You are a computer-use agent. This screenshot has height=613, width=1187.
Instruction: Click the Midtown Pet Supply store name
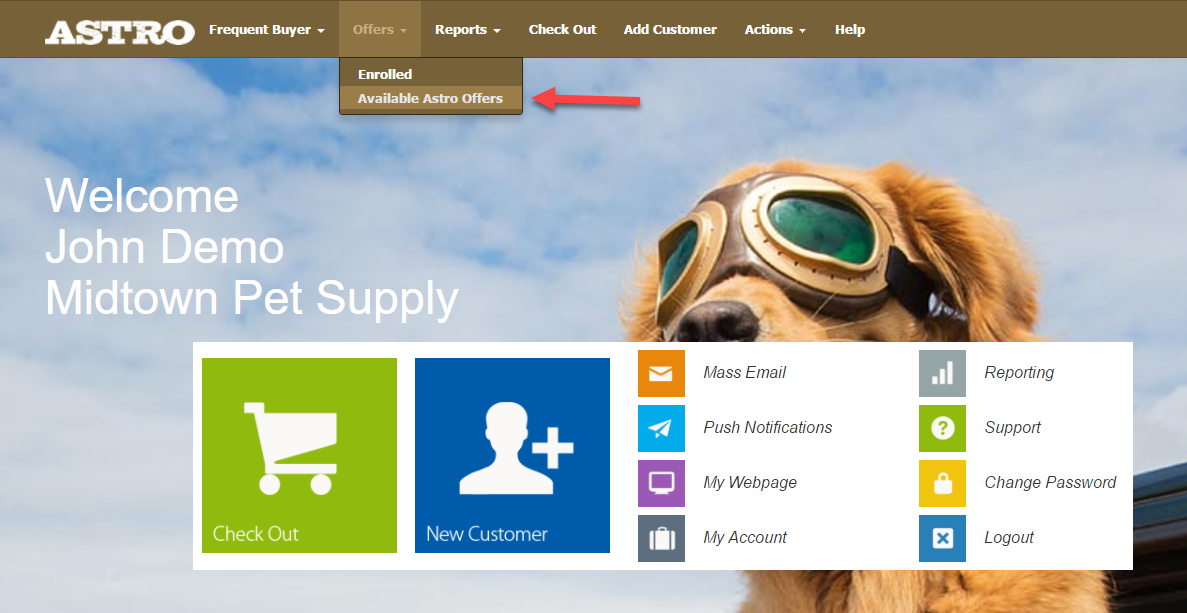click(x=252, y=298)
